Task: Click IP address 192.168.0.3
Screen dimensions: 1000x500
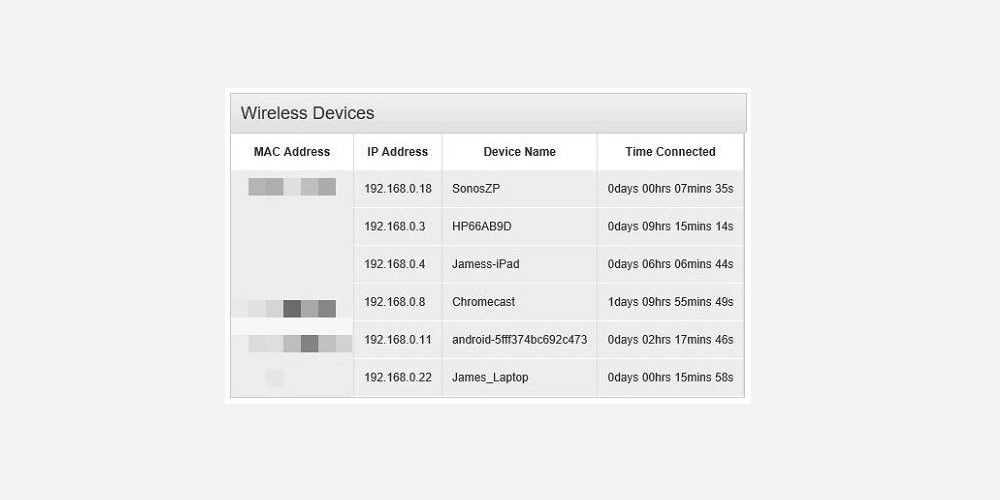Action: (x=395, y=226)
